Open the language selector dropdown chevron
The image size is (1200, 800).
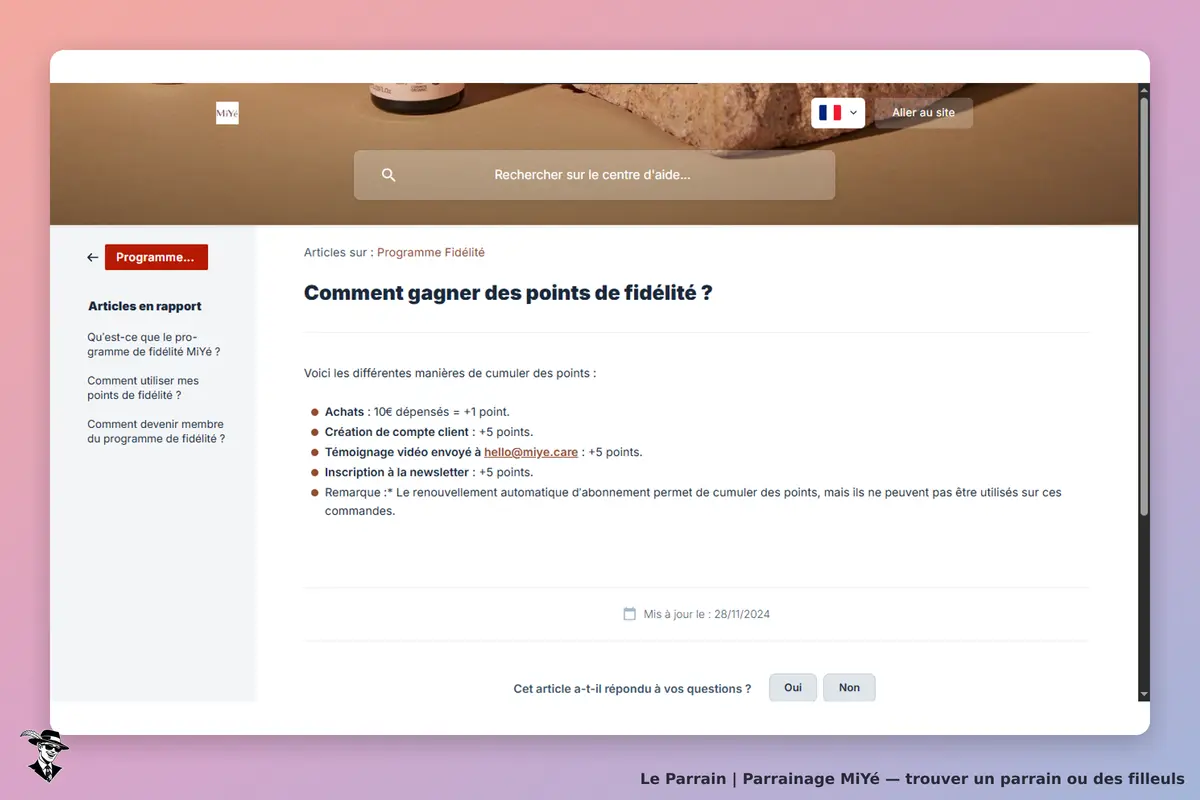[x=853, y=113]
